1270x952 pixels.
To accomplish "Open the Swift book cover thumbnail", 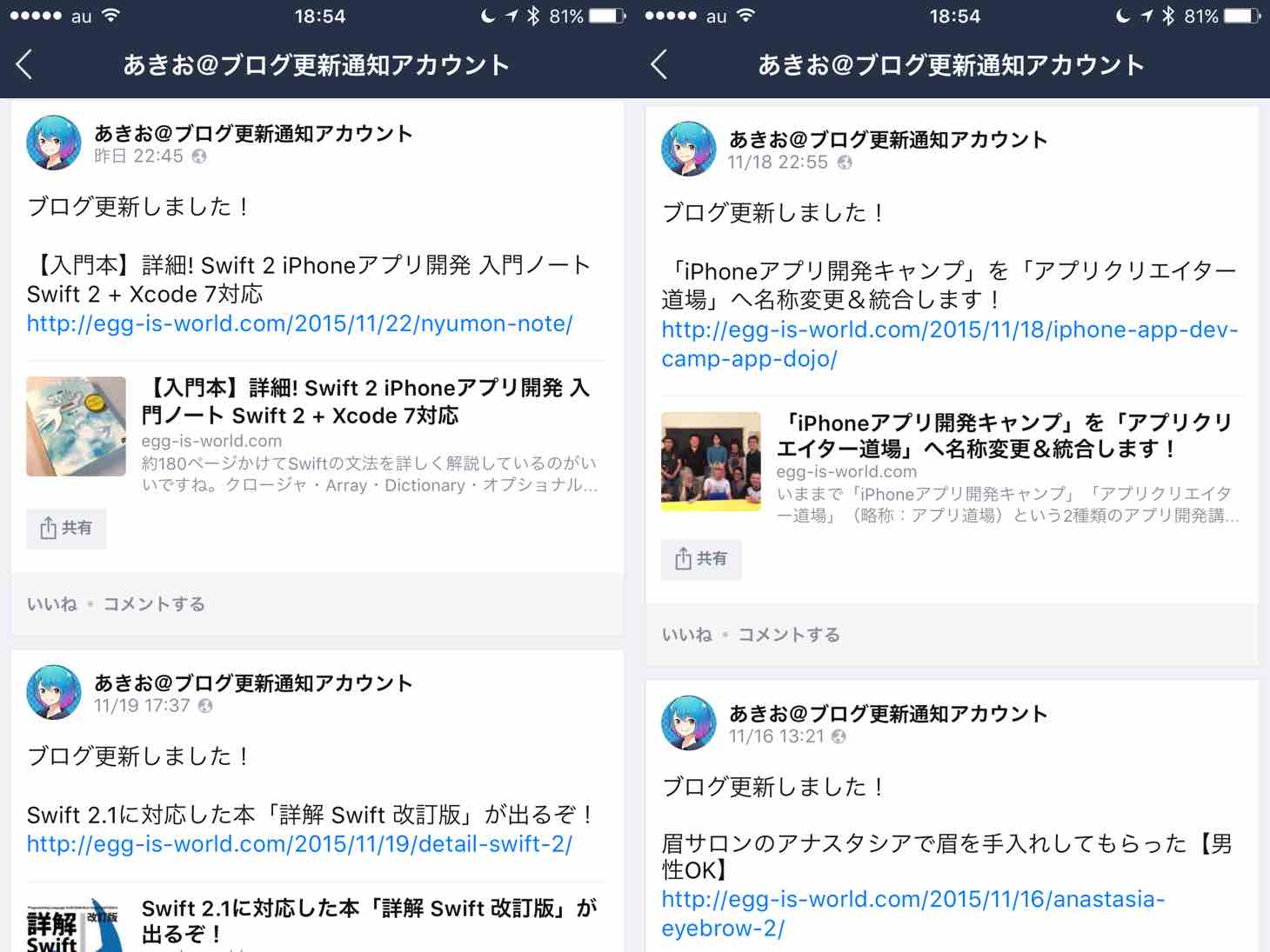I will (77, 426).
